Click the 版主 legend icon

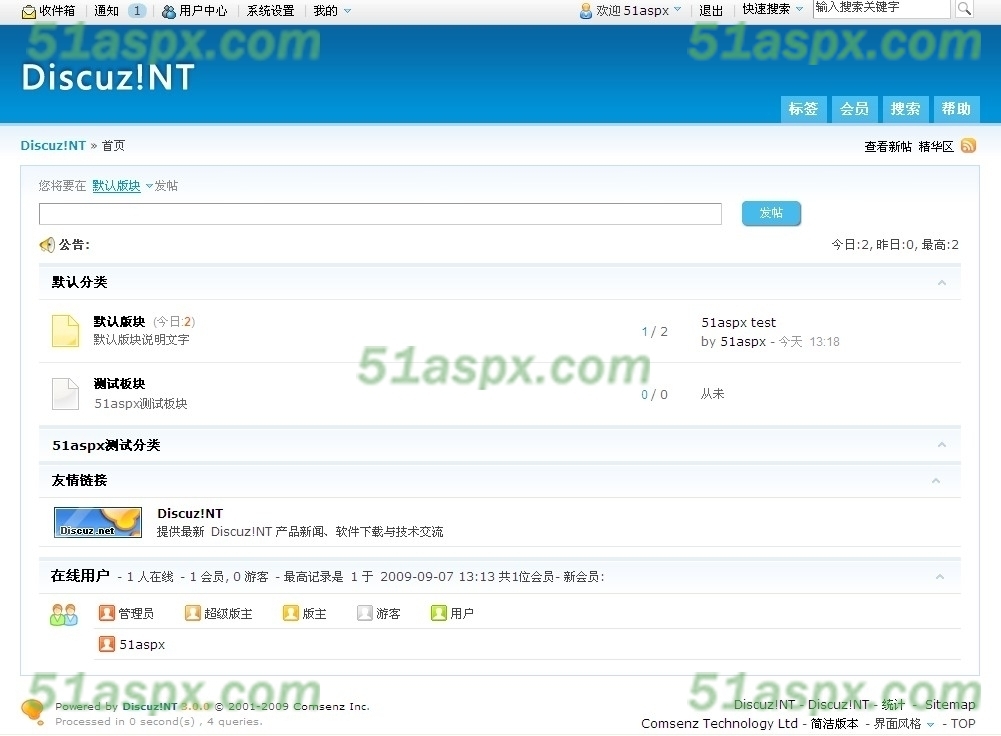pos(290,613)
